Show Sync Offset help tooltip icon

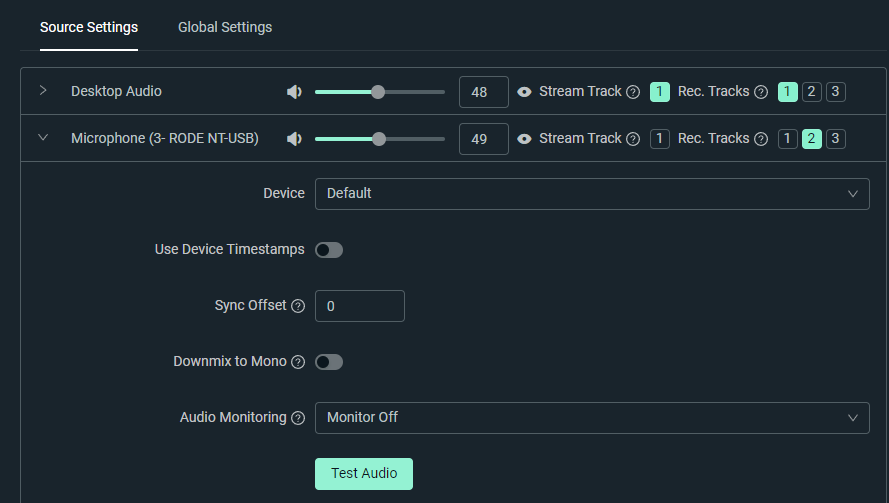(x=298, y=306)
